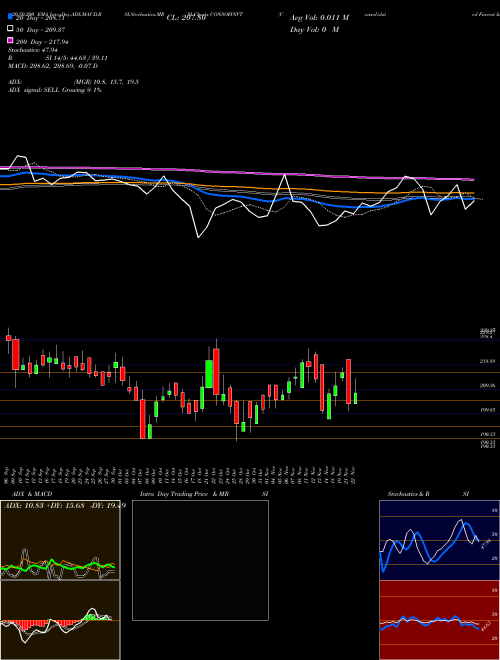Open the empty intraday trading price panel

tap(200, 560)
